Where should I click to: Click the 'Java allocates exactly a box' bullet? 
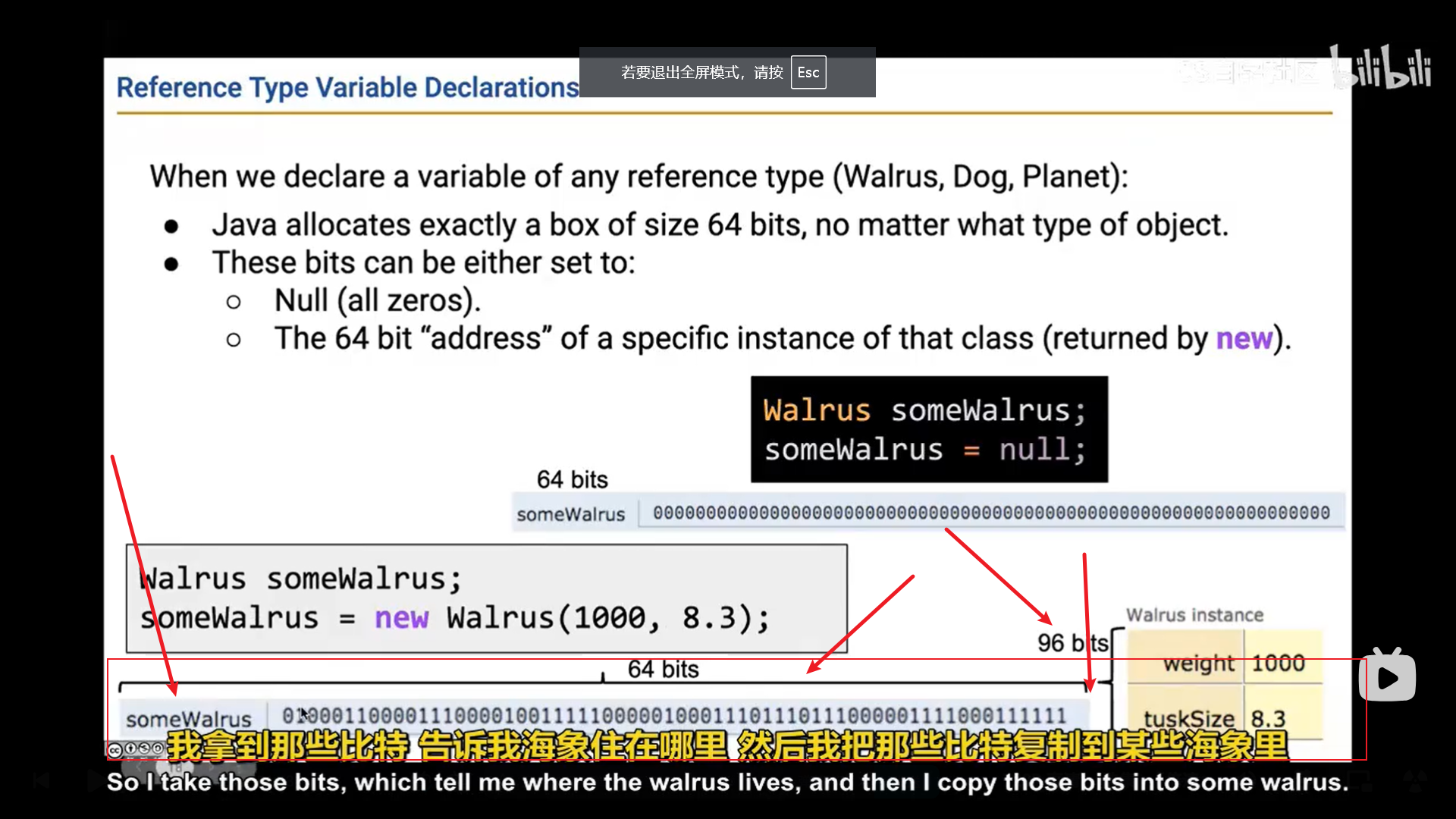tap(720, 225)
